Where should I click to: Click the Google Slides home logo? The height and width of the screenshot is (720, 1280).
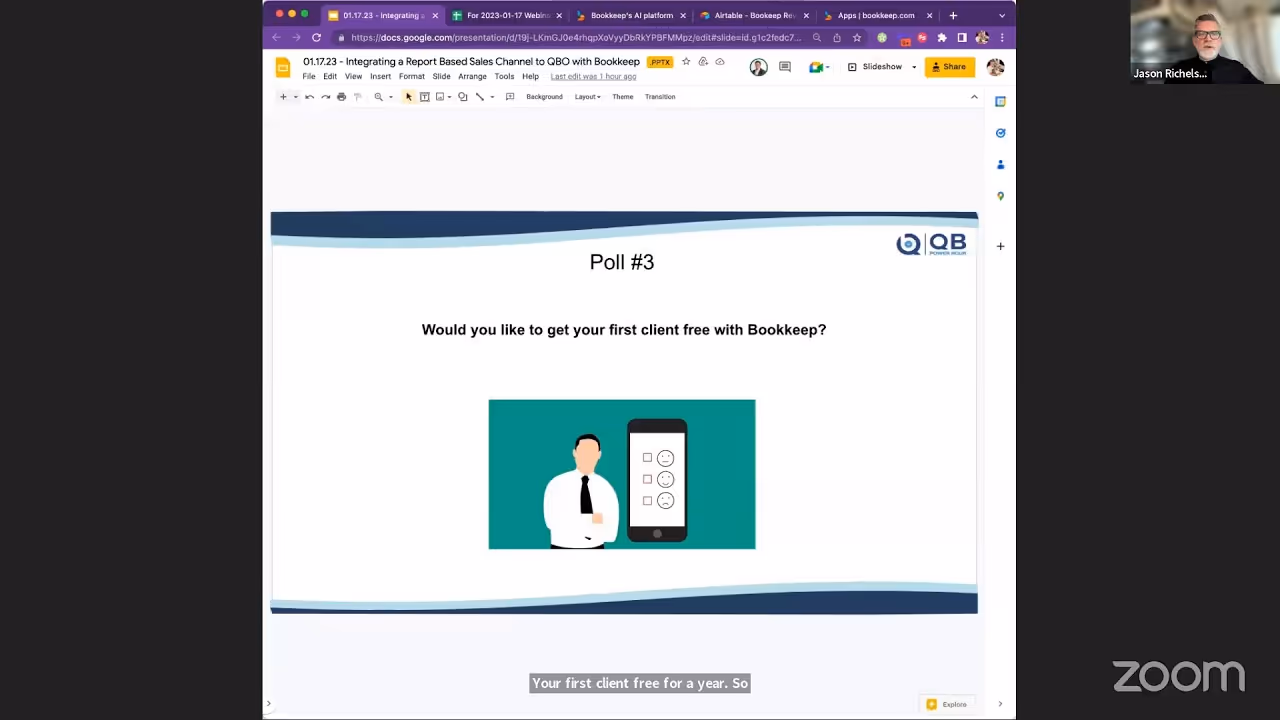[x=283, y=68]
